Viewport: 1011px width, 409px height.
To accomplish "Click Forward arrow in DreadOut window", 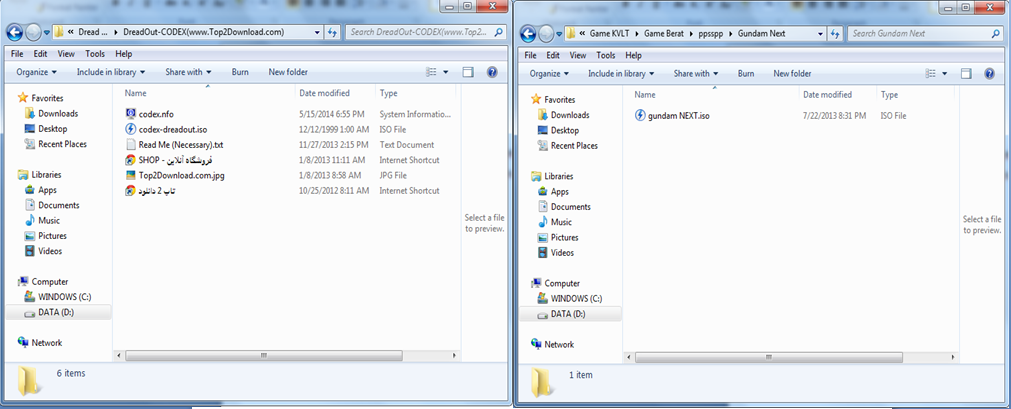I will [x=34, y=32].
